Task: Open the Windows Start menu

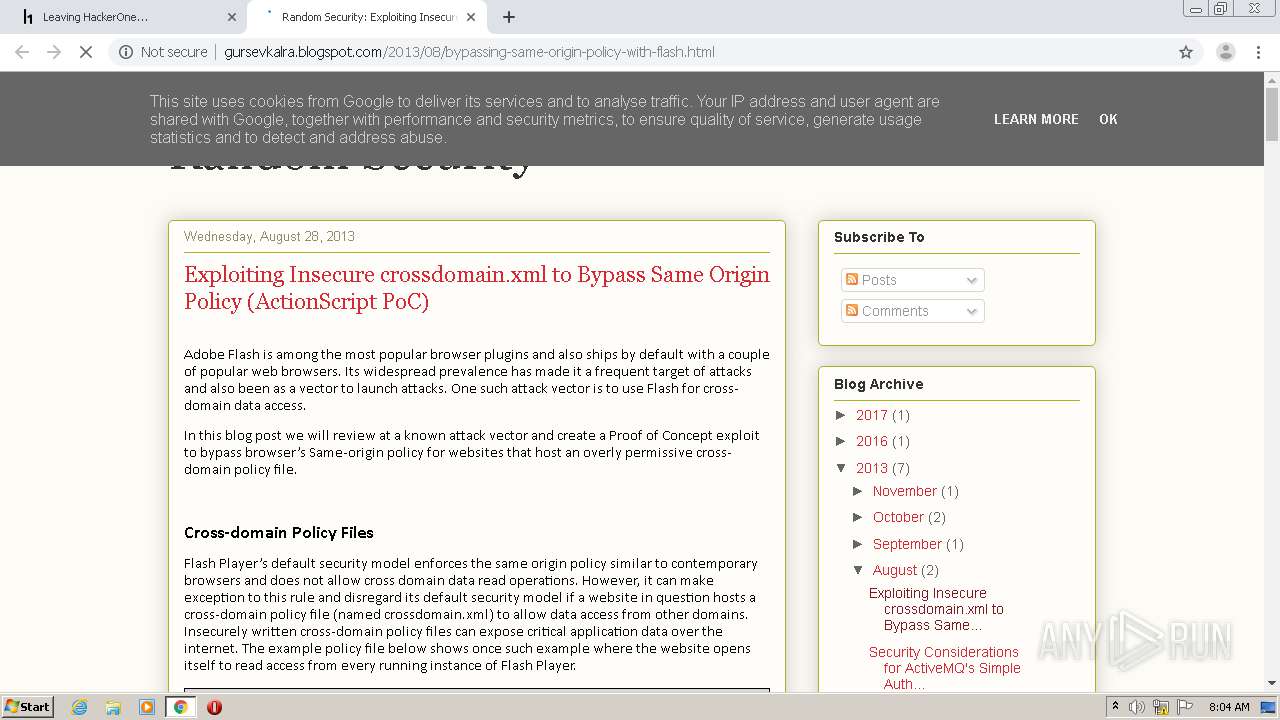Action: (x=27, y=707)
